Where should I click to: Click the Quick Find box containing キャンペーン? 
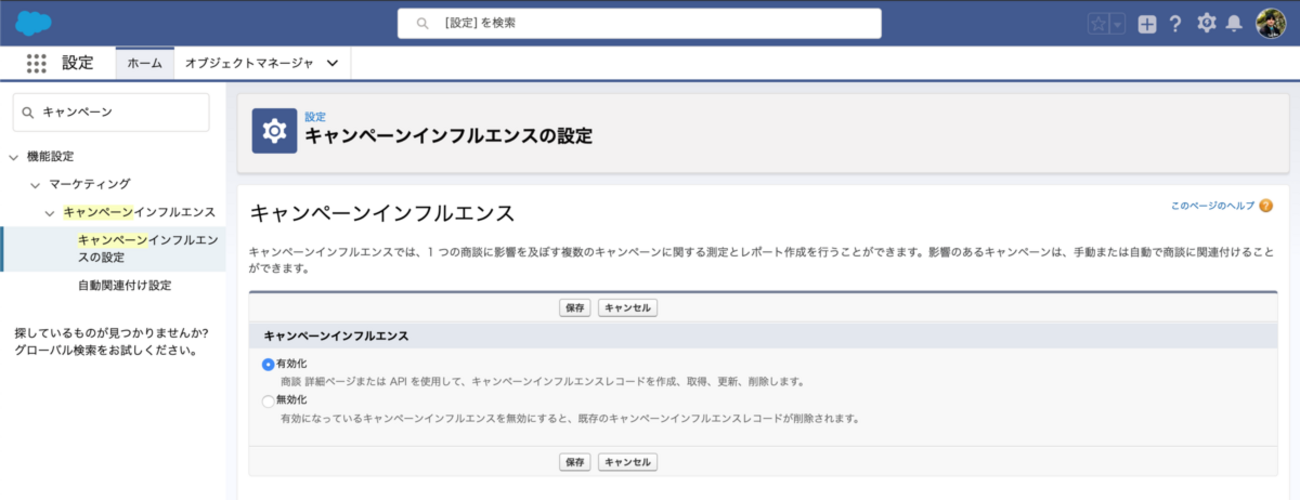coord(111,112)
